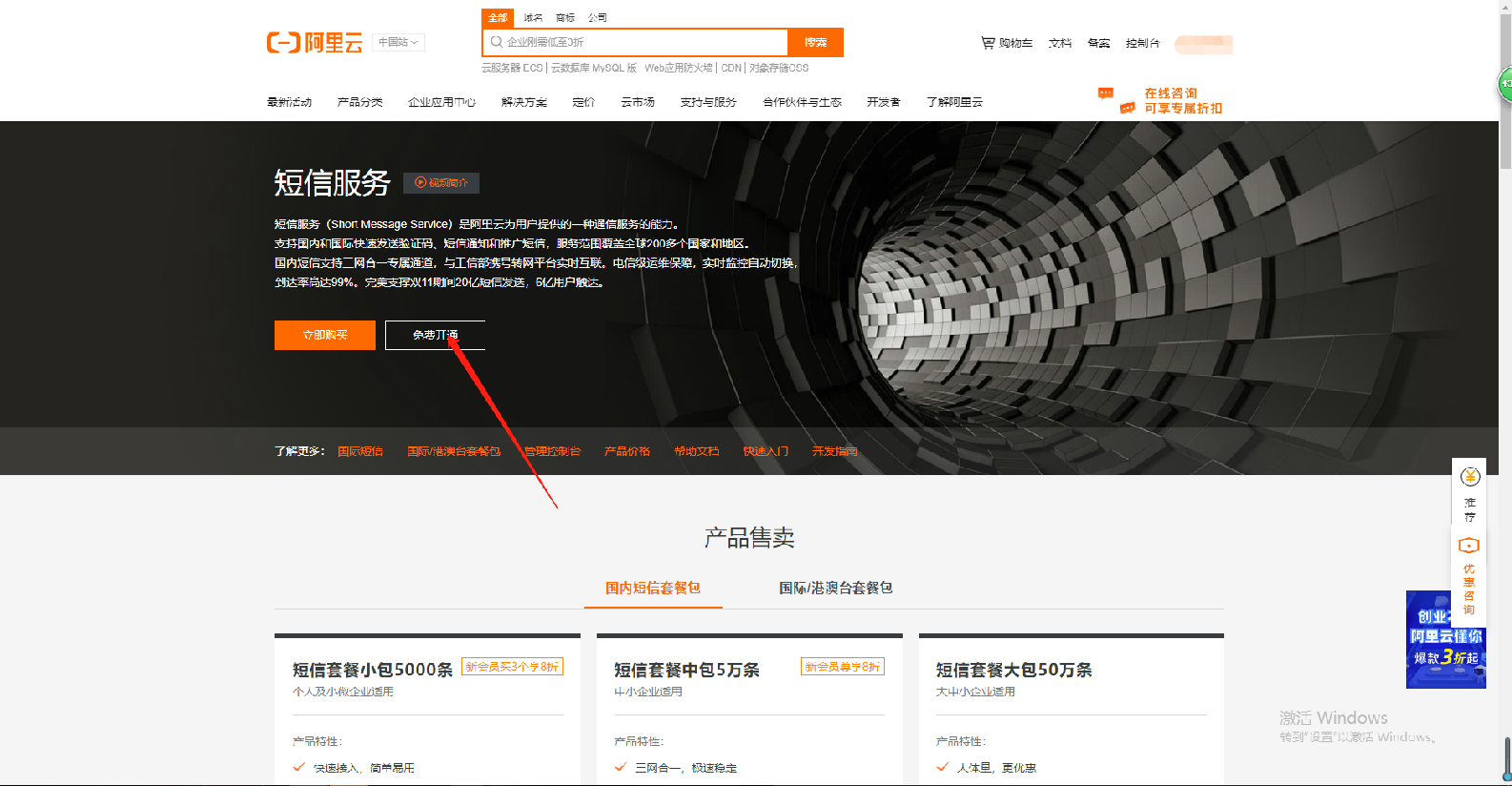Screen dimensions: 1512x786
Task: Open the Web应用防火墙 hot-search link
Action: coord(678,68)
